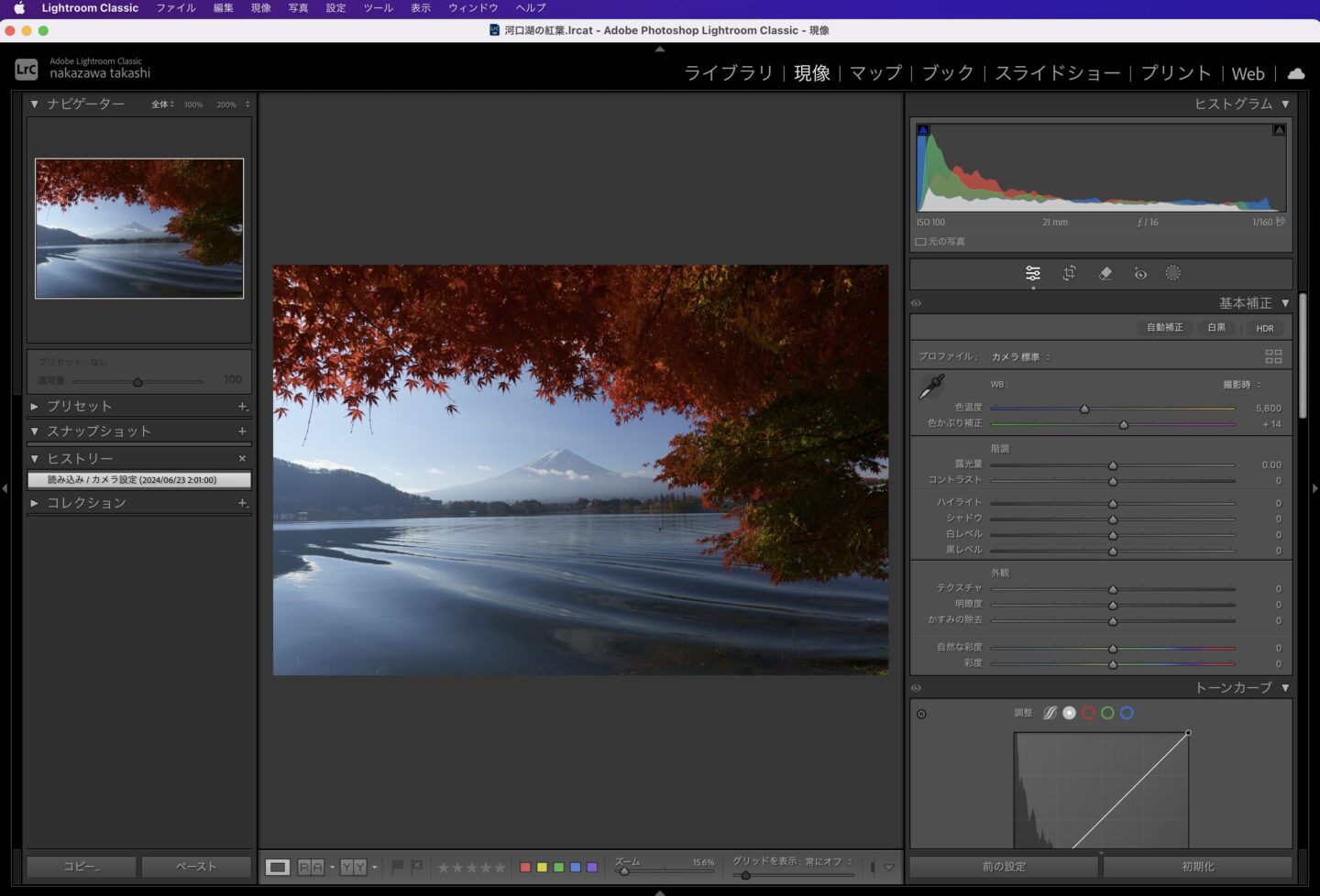Click the tone curve target adjustment tool
This screenshot has height=896, width=1320.
tap(921, 714)
